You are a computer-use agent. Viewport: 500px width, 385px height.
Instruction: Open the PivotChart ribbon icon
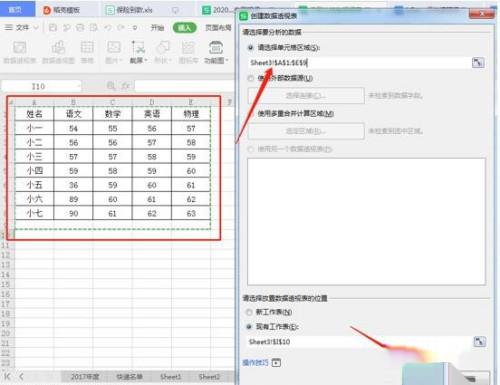pos(58,52)
